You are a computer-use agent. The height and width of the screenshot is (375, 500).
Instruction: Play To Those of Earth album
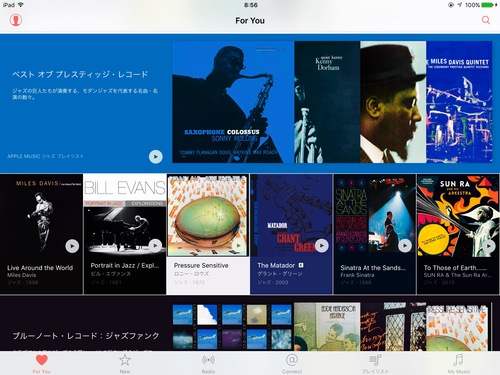489,246
